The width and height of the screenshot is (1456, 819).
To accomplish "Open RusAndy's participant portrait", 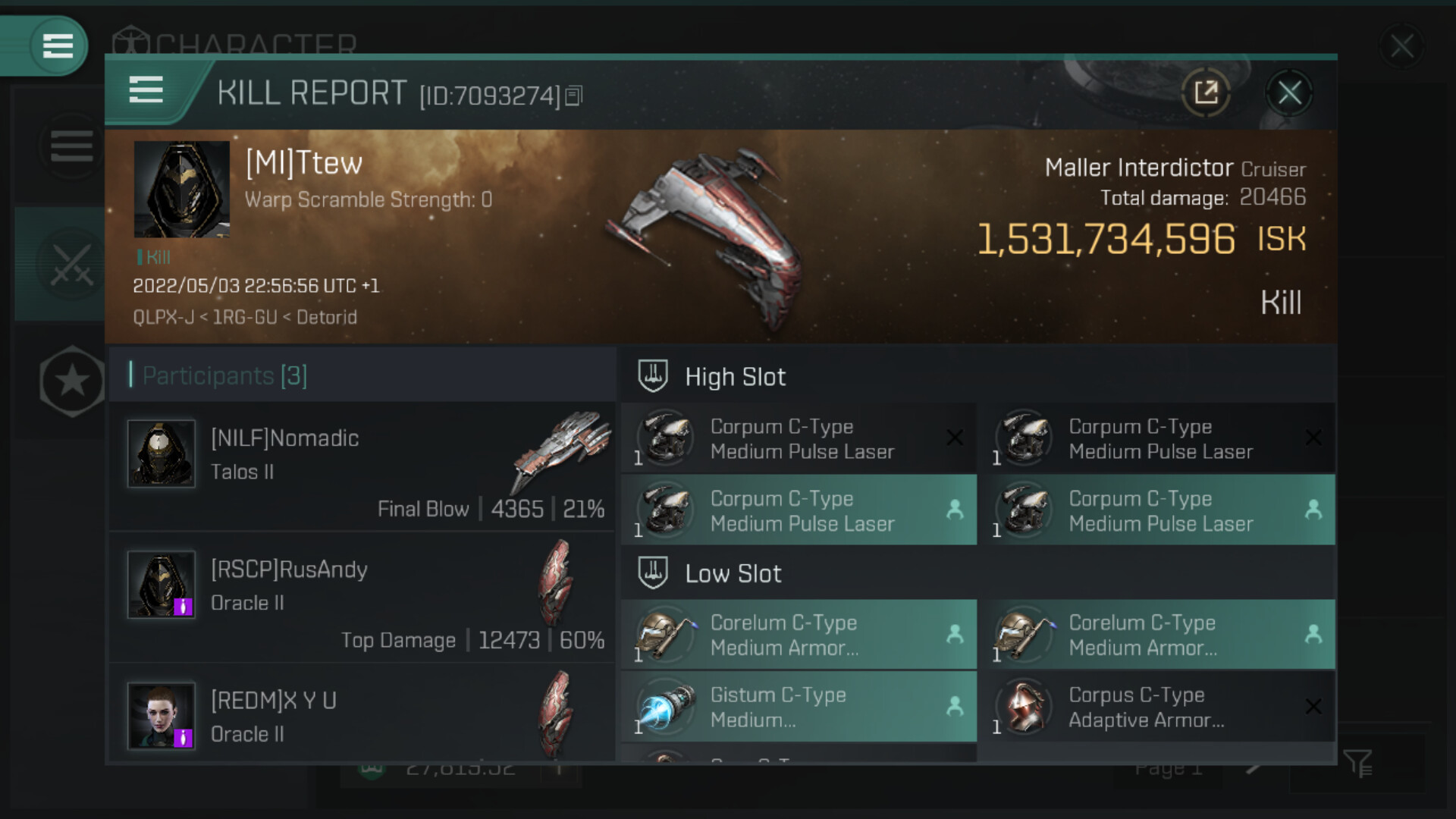I will (x=162, y=585).
